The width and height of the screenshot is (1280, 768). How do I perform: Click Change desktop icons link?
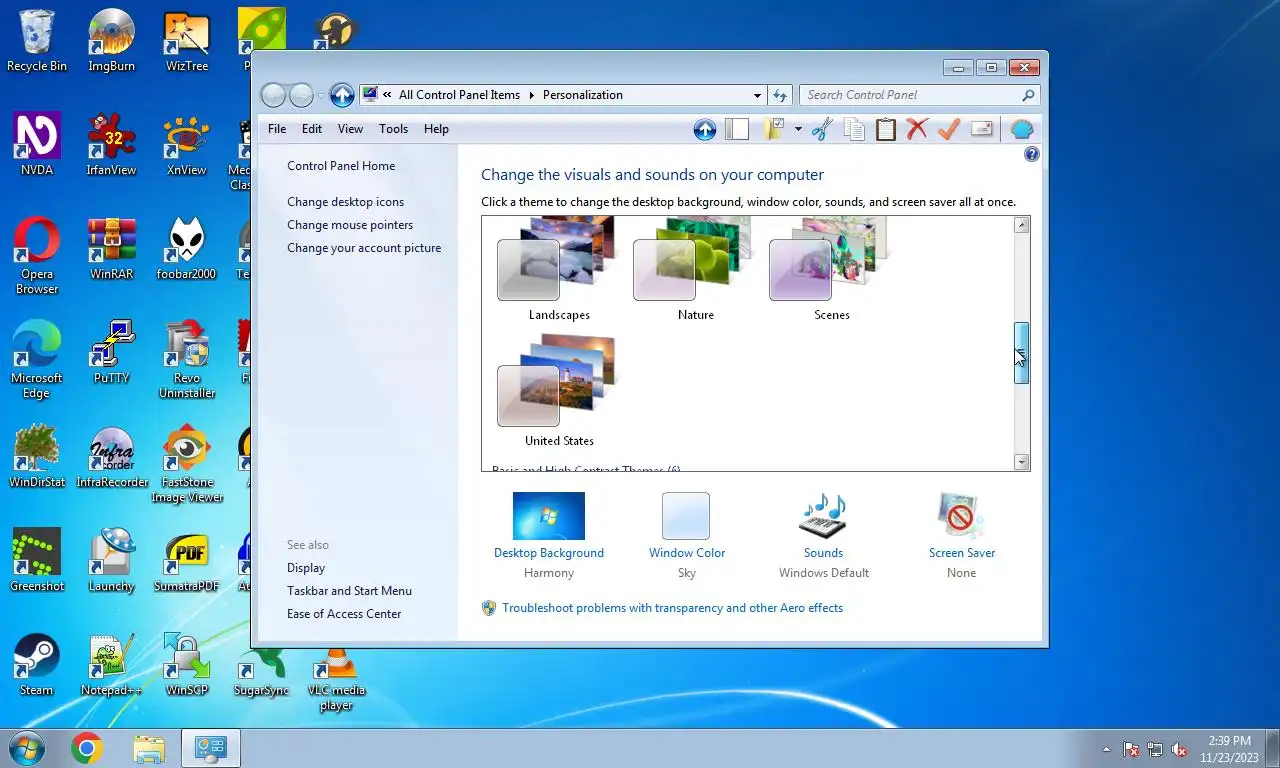pyautogui.click(x=346, y=202)
